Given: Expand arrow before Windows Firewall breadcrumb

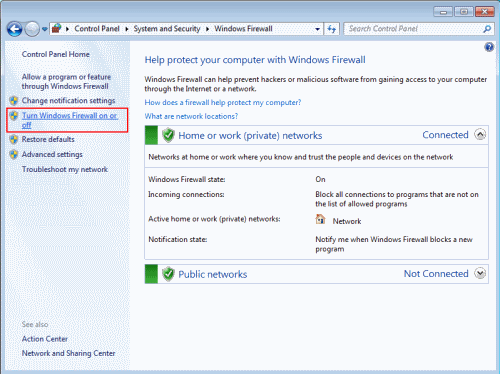Looking at the screenshot, I should coord(207,29).
